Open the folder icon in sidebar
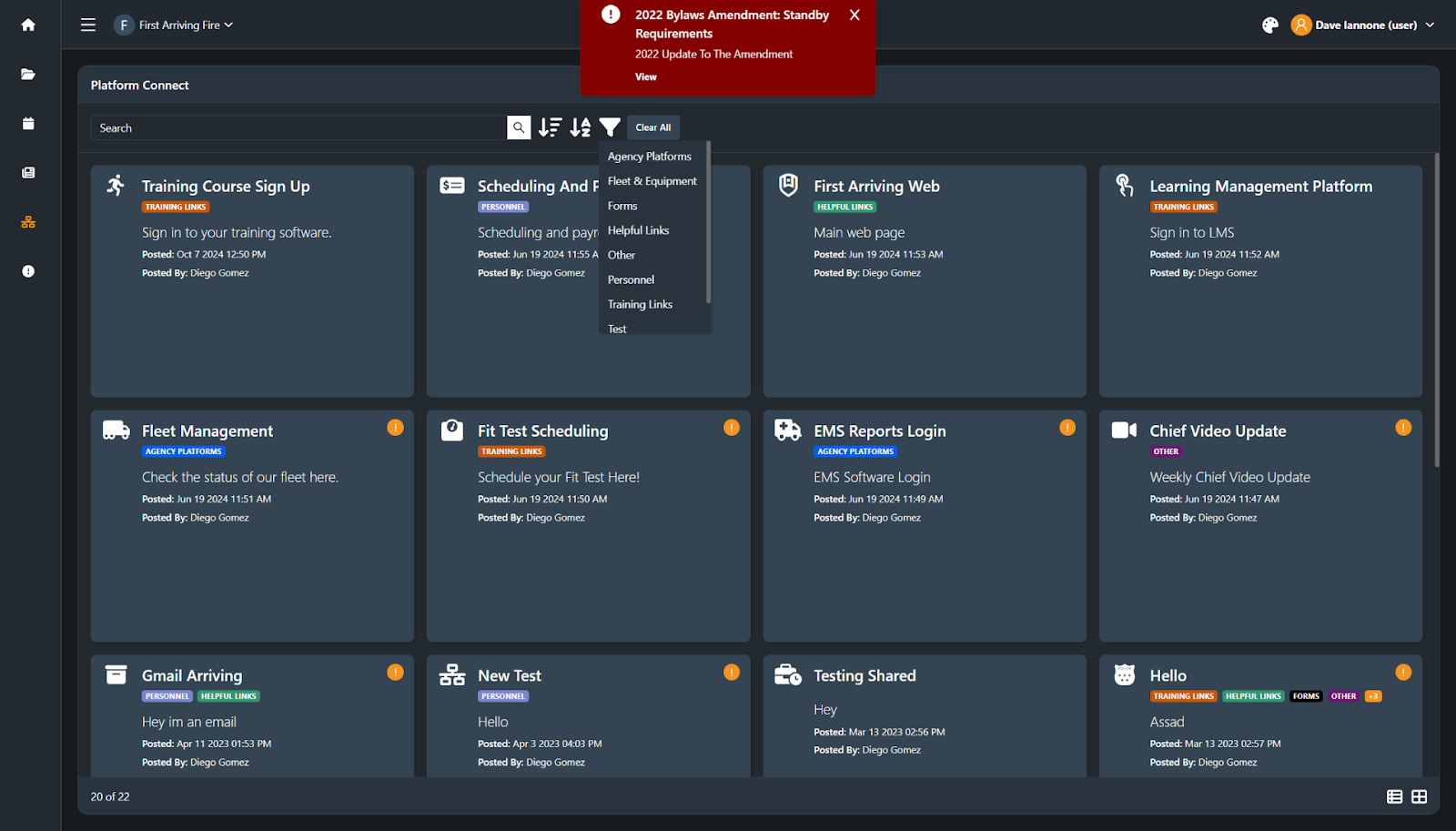This screenshot has width=1456, height=831. pyautogui.click(x=28, y=74)
